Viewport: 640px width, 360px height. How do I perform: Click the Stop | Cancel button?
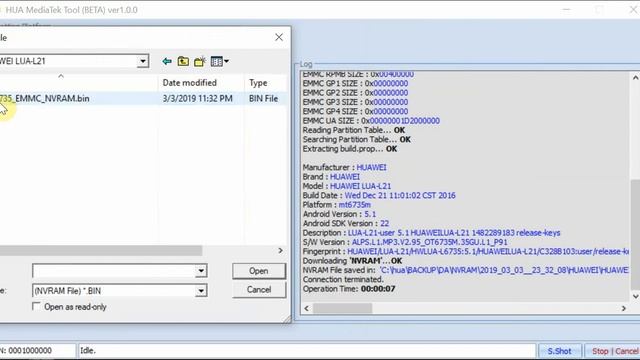614,351
